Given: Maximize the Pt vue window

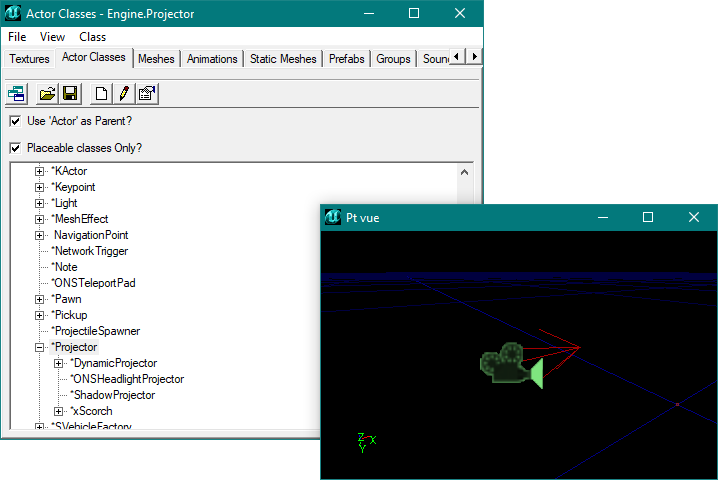Looking at the screenshot, I should [x=648, y=217].
